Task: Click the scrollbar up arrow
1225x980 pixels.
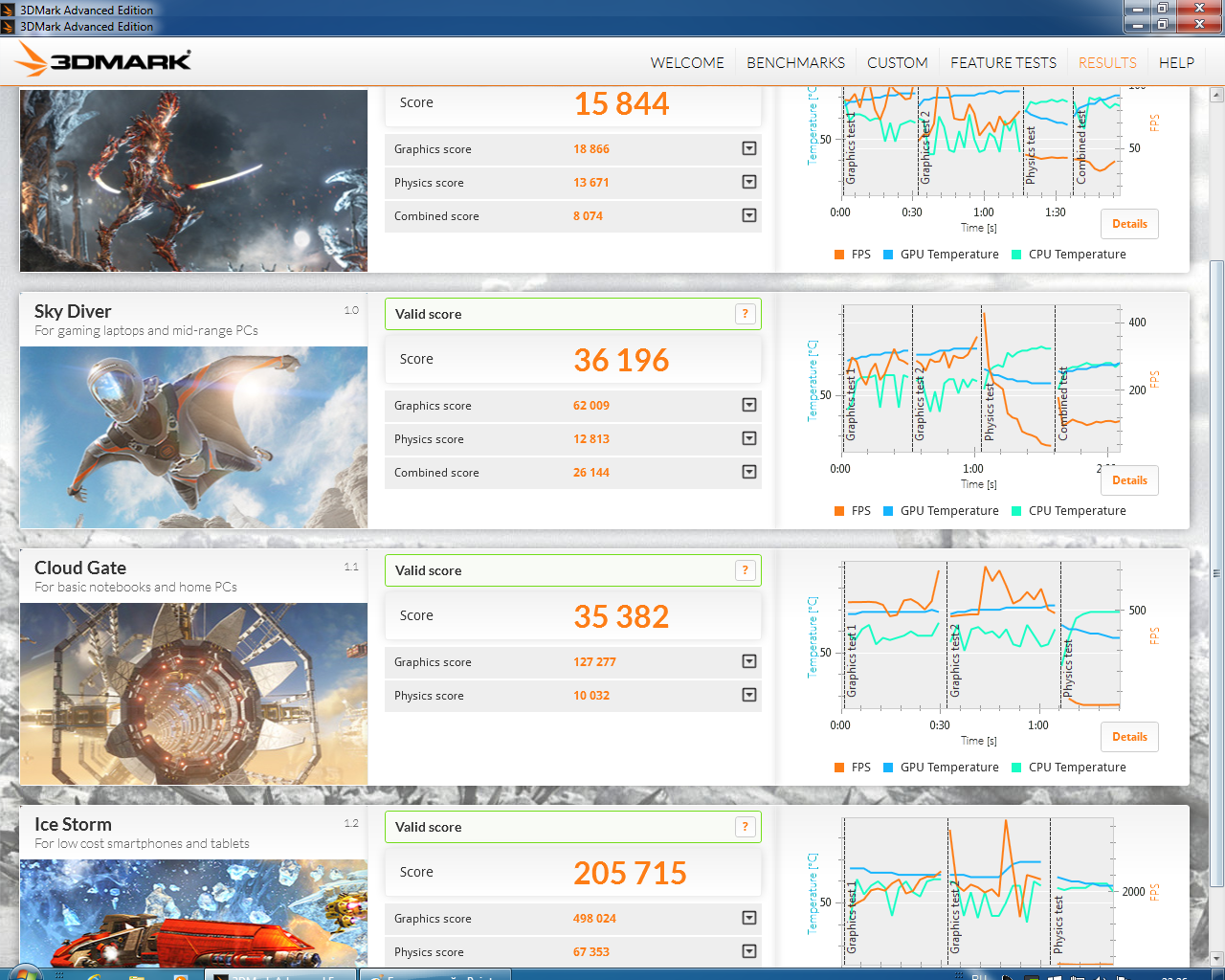Action: [1216, 96]
